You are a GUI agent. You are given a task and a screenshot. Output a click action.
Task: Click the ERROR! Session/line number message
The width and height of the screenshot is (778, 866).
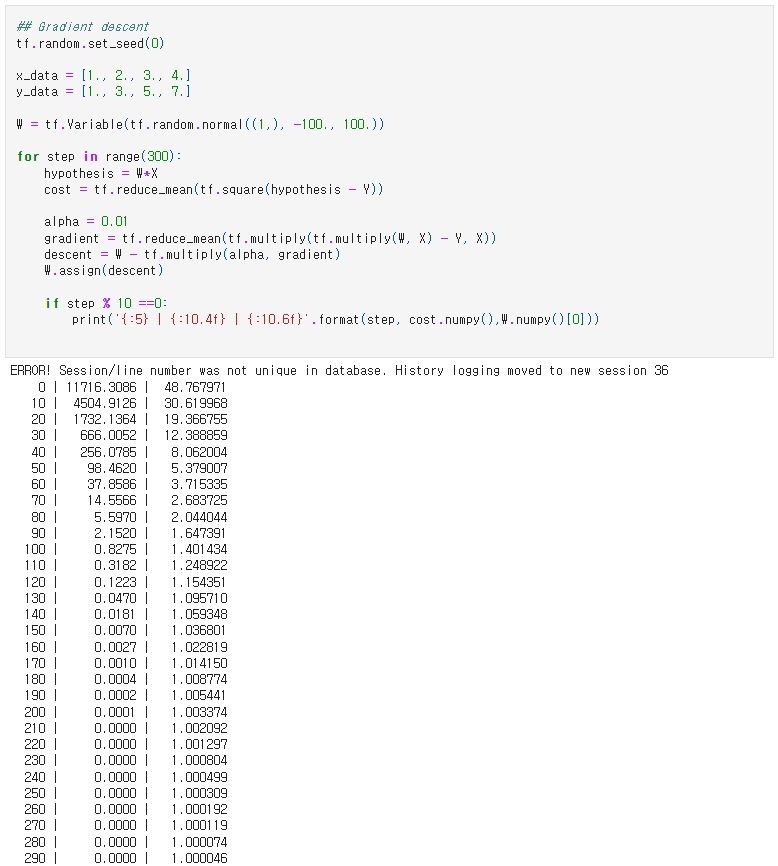tap(339, 370)
